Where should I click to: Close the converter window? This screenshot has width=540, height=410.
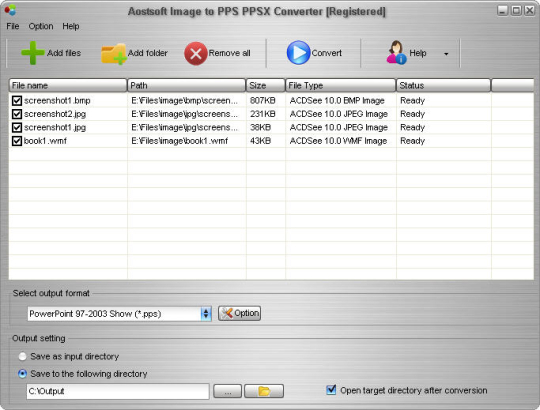pyautogui.click(x=529, y=11)
